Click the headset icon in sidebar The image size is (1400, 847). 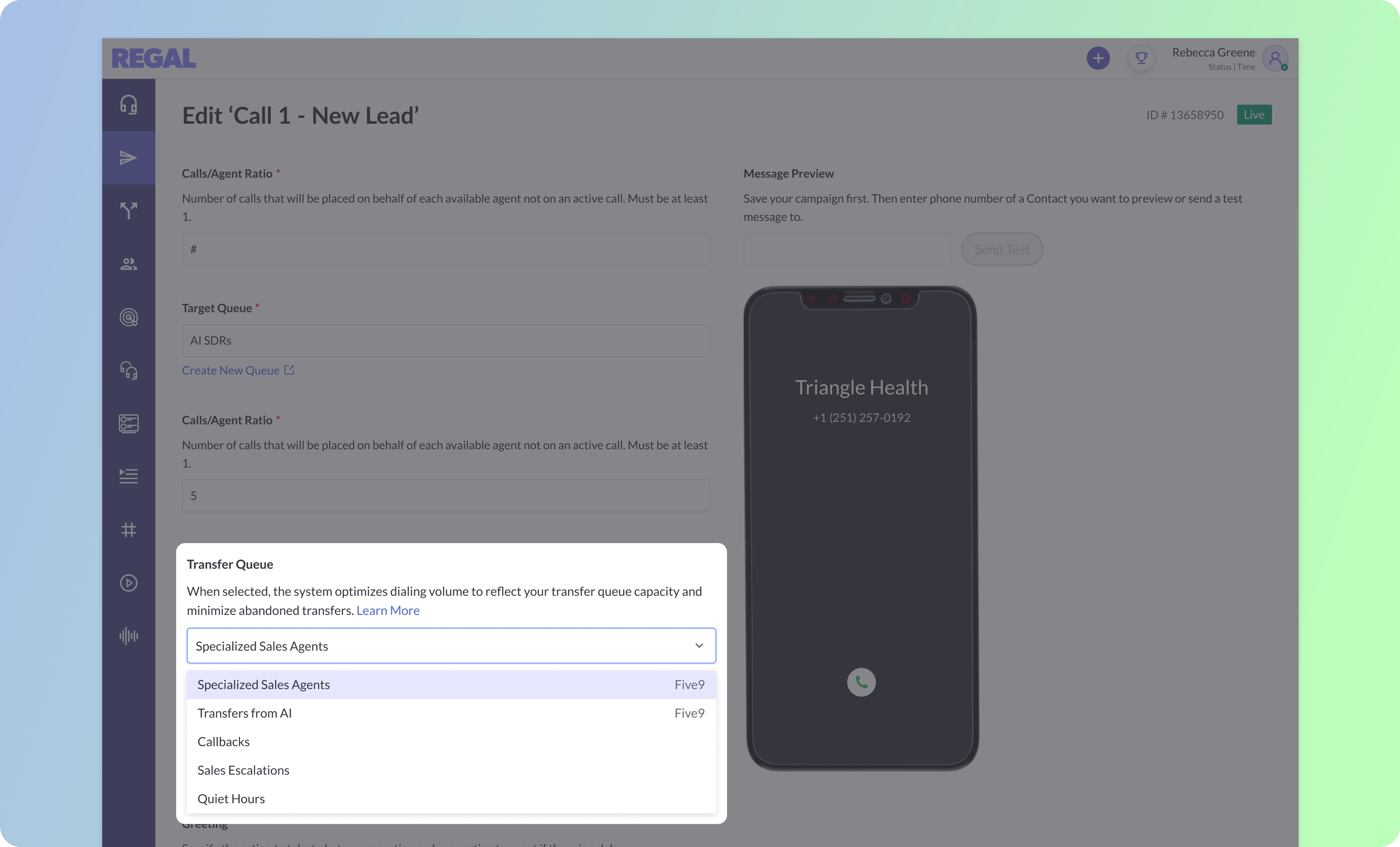(128, 105)
